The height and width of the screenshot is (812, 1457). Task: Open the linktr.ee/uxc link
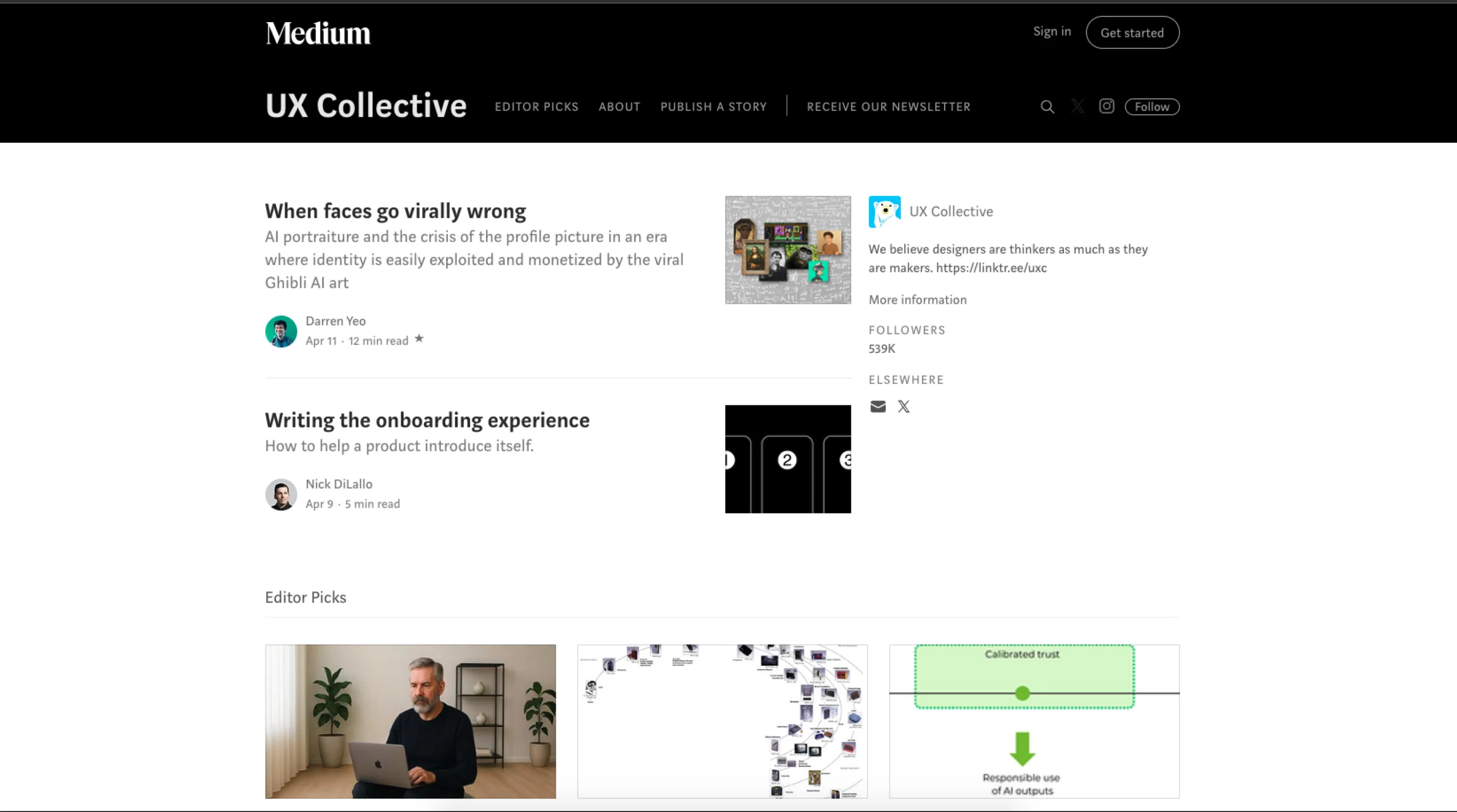pyautogui.click(x=991, y=268)
